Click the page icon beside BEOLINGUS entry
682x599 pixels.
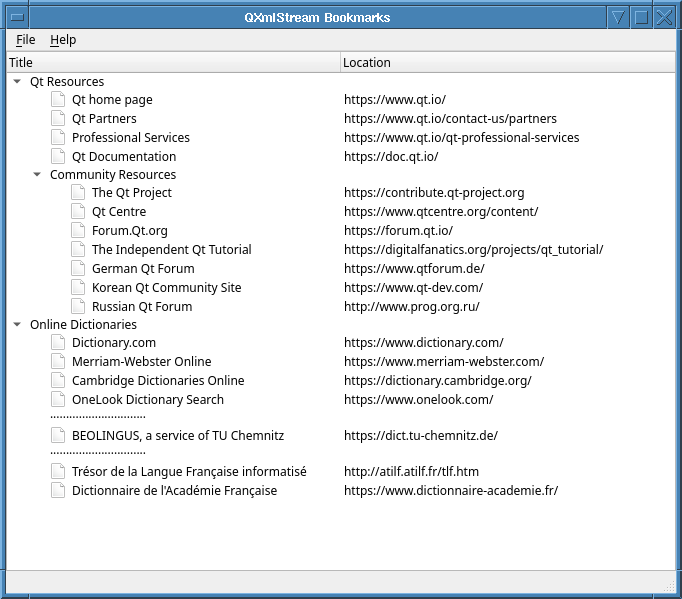[58, 435]
